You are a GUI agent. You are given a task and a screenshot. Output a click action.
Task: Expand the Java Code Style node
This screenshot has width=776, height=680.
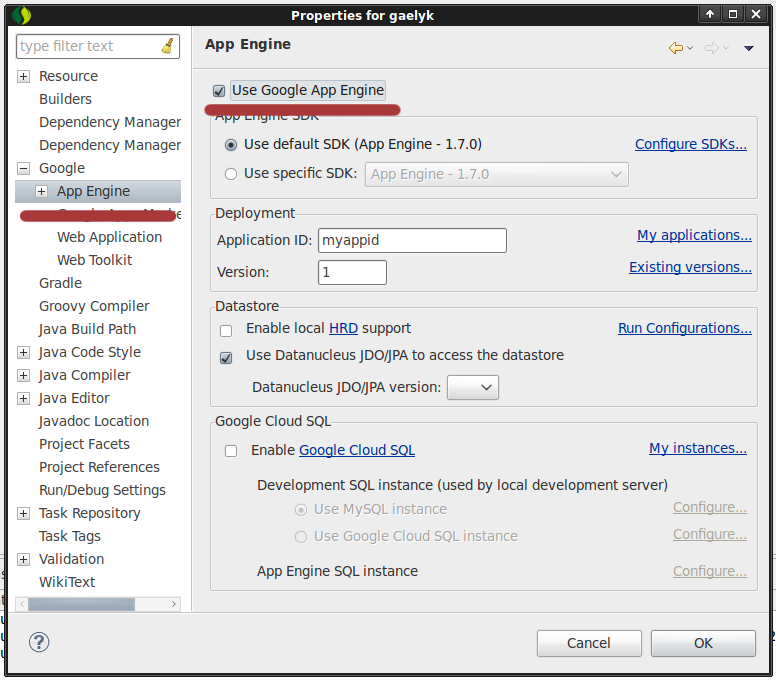tap(23, 352)
